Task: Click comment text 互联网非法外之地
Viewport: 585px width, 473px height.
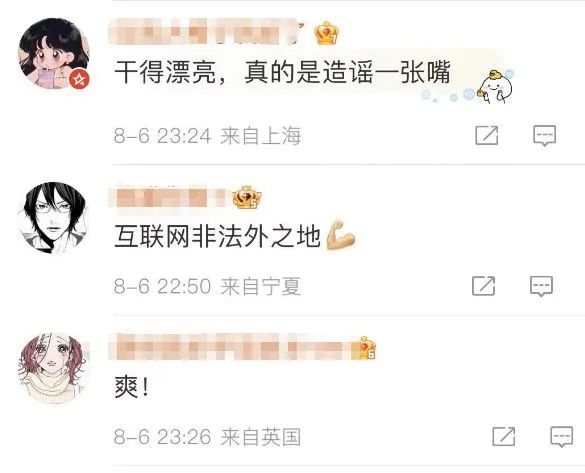Action: tap(217, 236)
